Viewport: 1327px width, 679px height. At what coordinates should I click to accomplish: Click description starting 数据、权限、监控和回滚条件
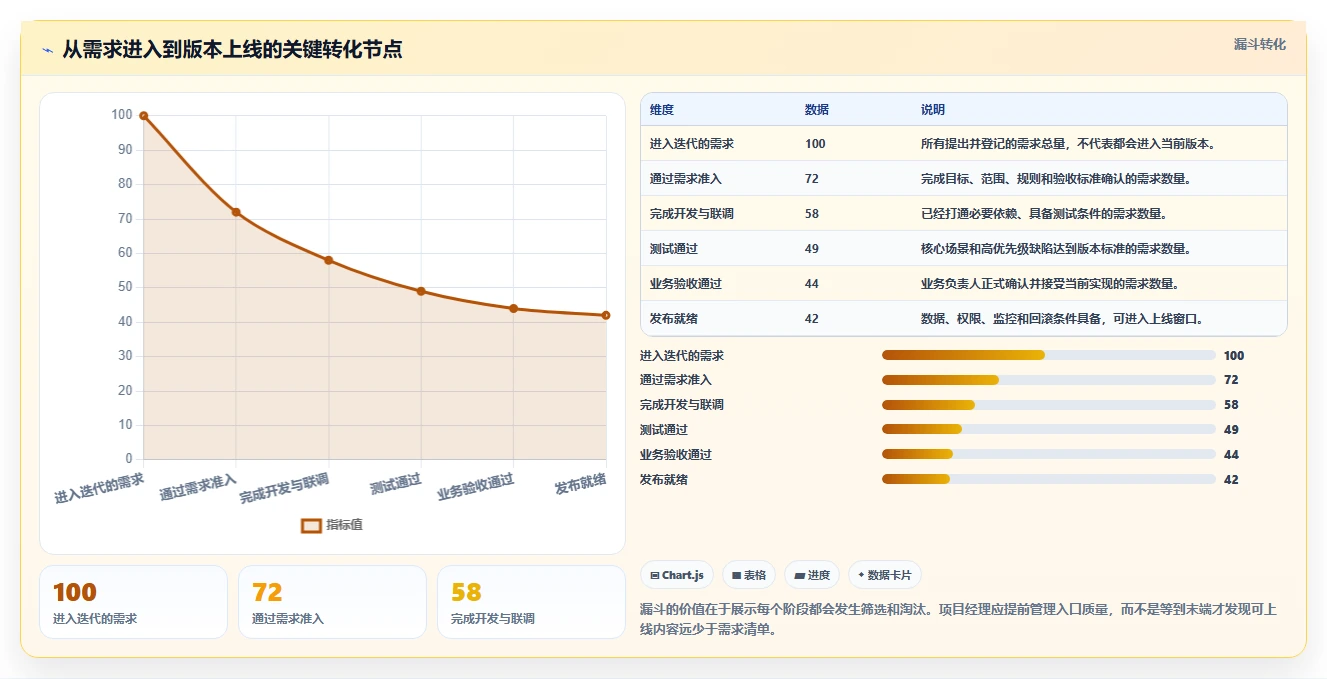click(1062, 319)
